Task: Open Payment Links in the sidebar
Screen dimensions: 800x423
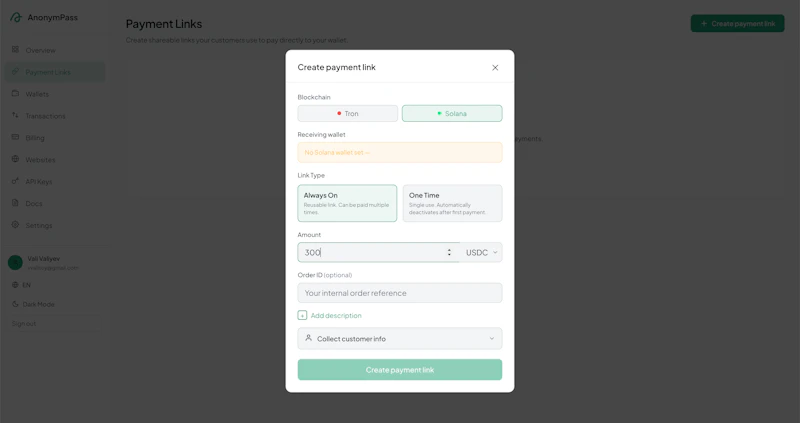Action: pyautogui.click(x=55, y=72)
